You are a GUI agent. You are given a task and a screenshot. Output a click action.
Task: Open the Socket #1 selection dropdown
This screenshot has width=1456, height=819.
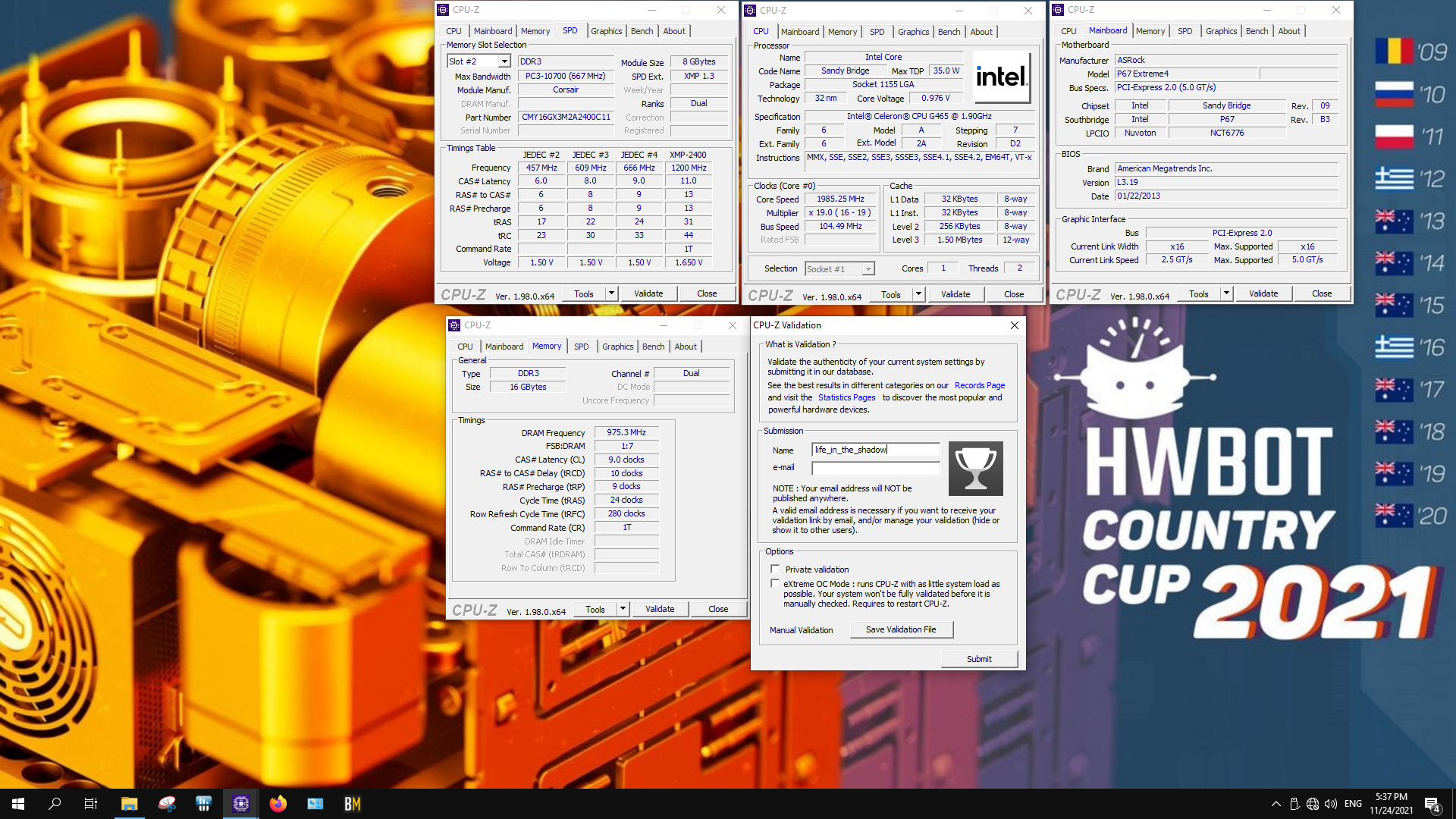868,269
